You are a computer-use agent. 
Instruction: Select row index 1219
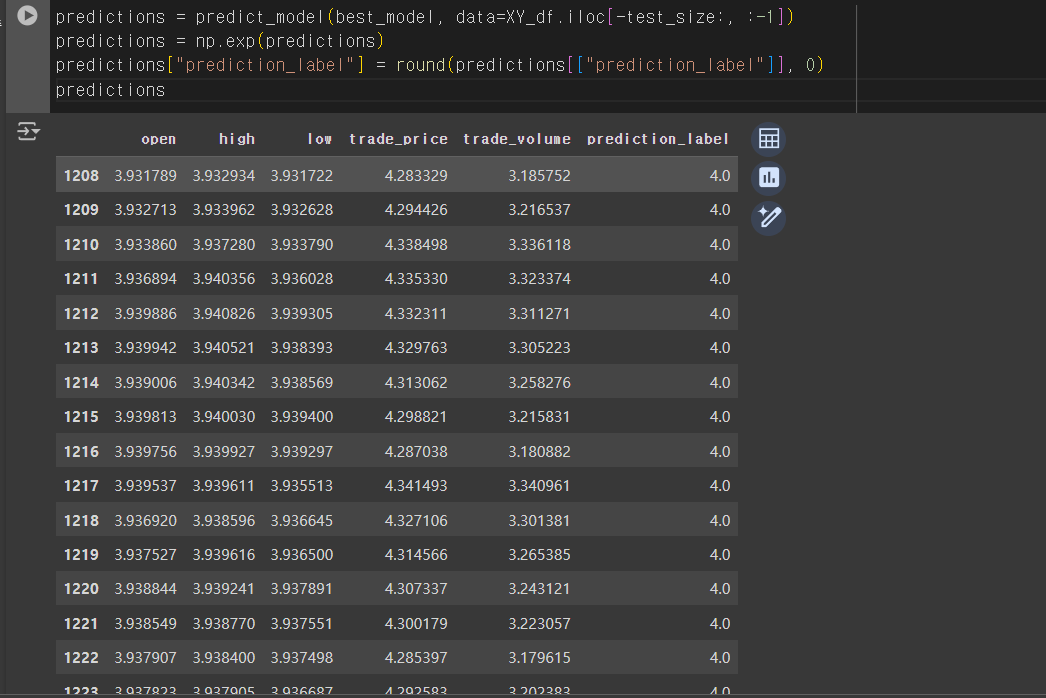pyautogui.click(x=81, y=555)
